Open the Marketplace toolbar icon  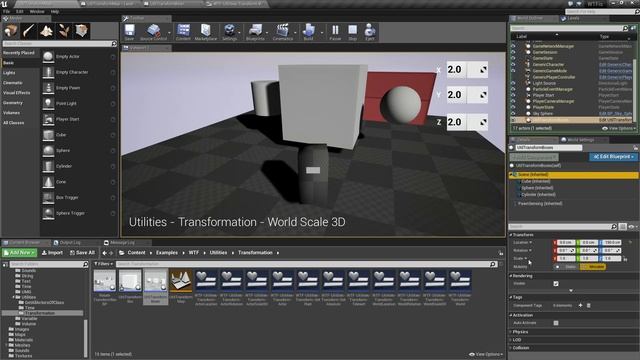pyautogui.click(x=206, y=32)
